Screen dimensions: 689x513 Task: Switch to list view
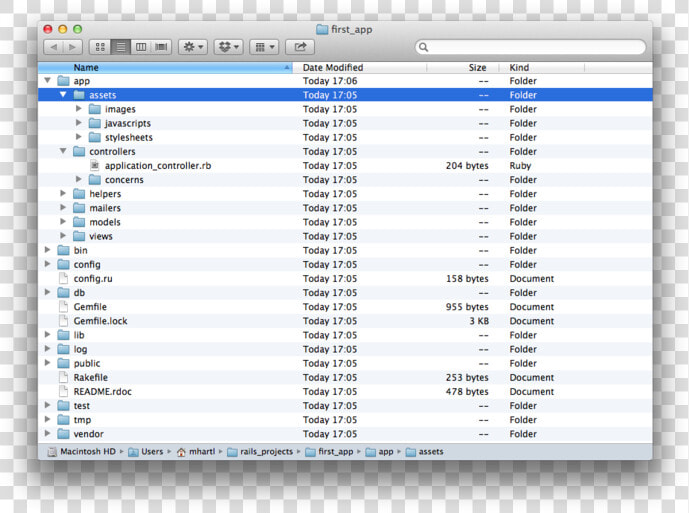(x=120, y=47)
